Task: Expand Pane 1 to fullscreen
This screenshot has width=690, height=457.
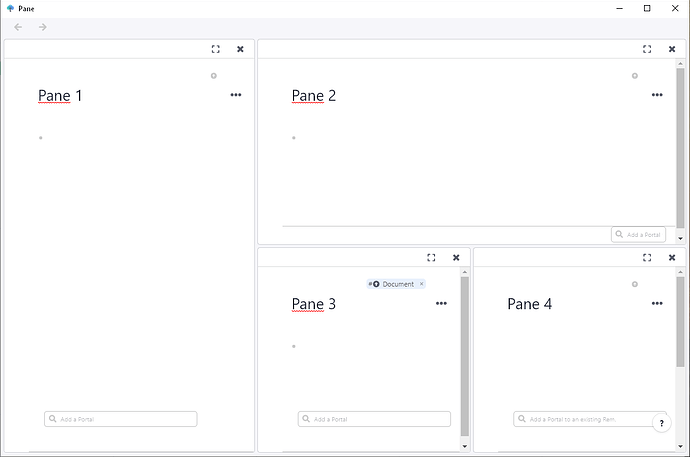Action: click(216, 49)
